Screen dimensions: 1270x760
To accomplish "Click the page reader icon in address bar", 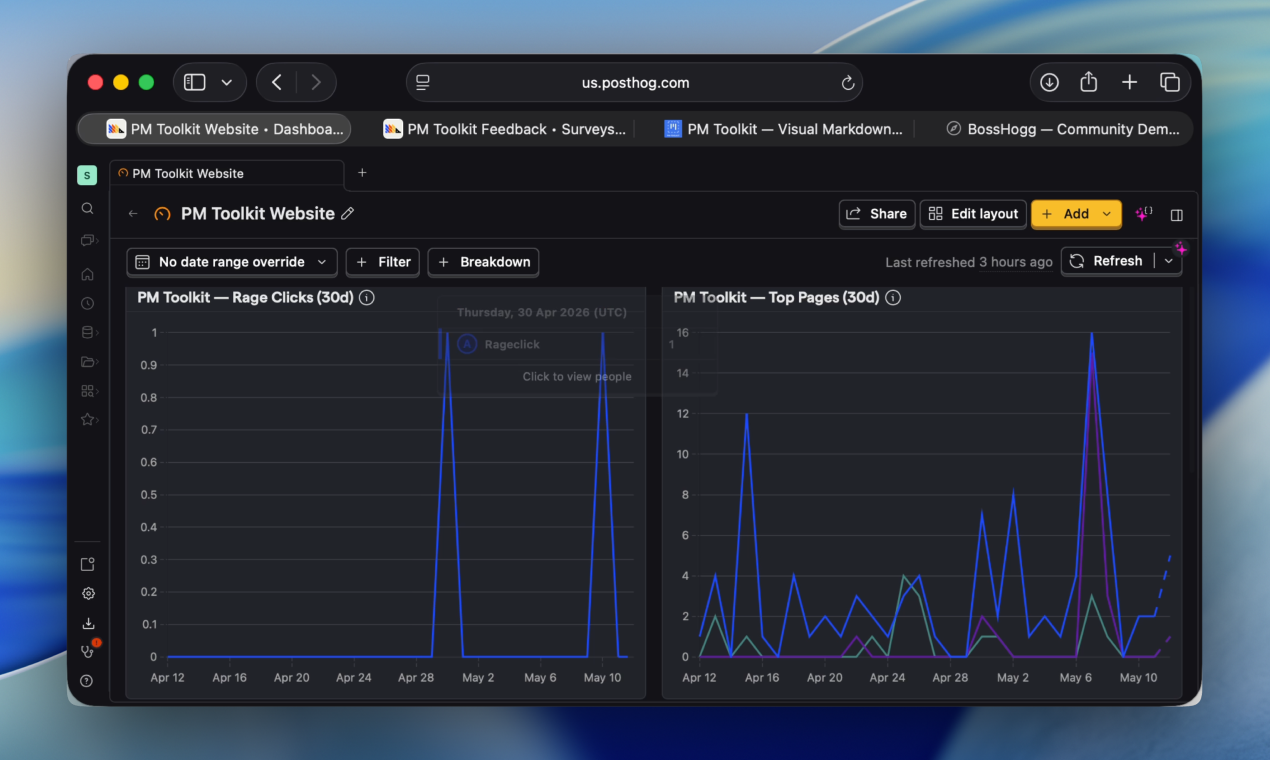I will click(423, 83).
